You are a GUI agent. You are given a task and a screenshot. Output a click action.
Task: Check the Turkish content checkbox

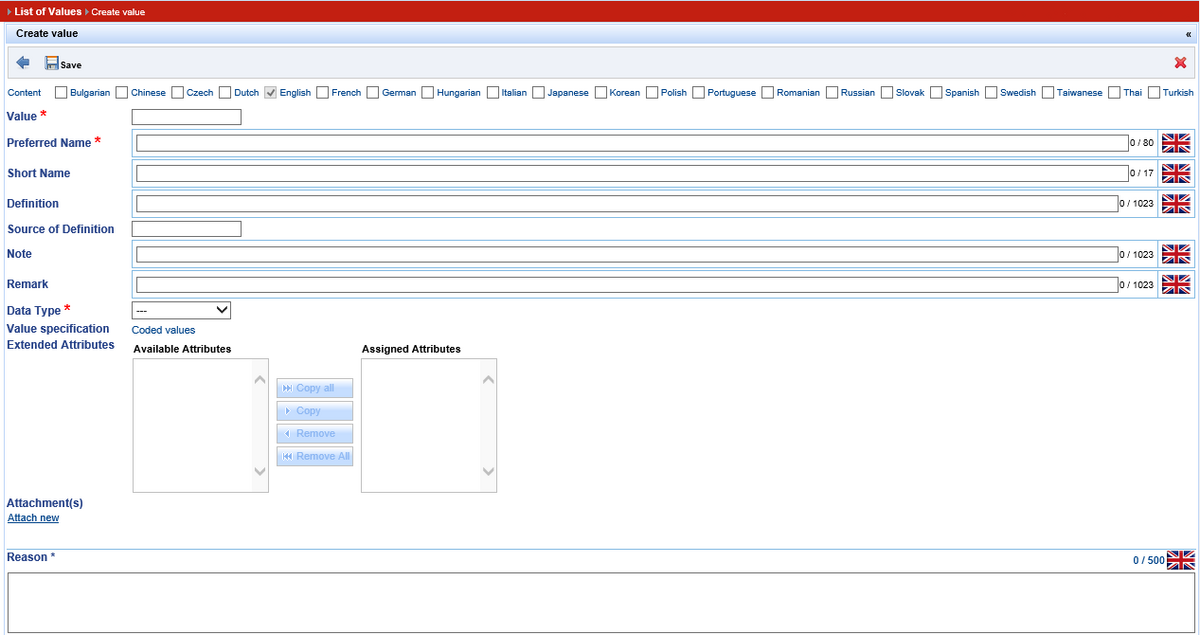click(1154, 93)
